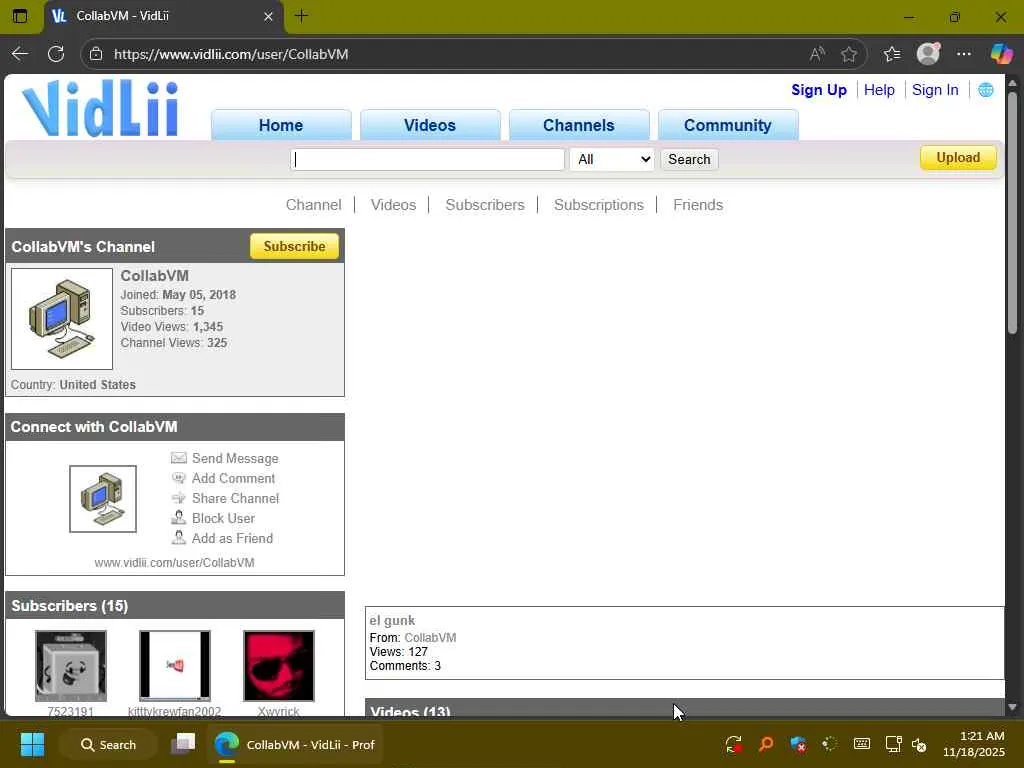The height and width of the screenshot is (768, 1024).
Task: Open the tab actions menu icon
Action: pyautogui.click(x=20, y=16)
